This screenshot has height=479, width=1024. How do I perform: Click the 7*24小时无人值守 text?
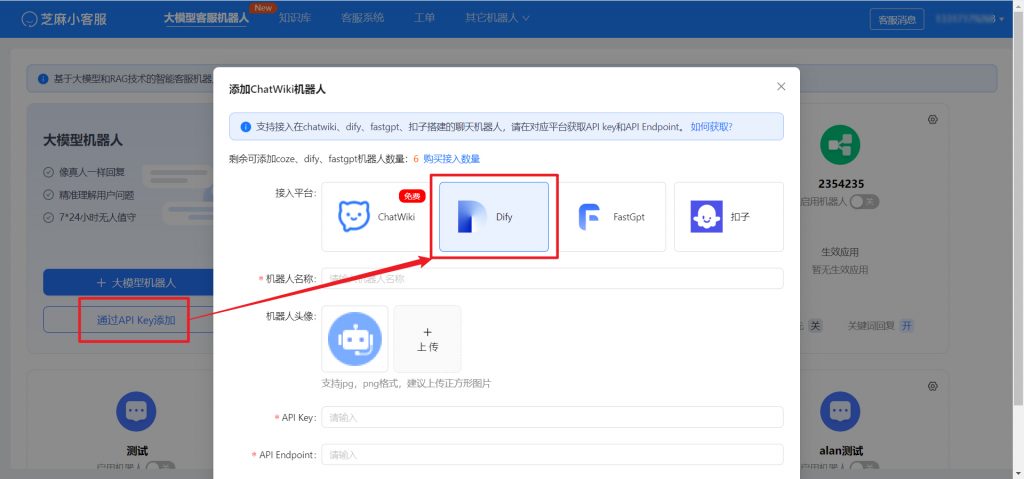98,217
